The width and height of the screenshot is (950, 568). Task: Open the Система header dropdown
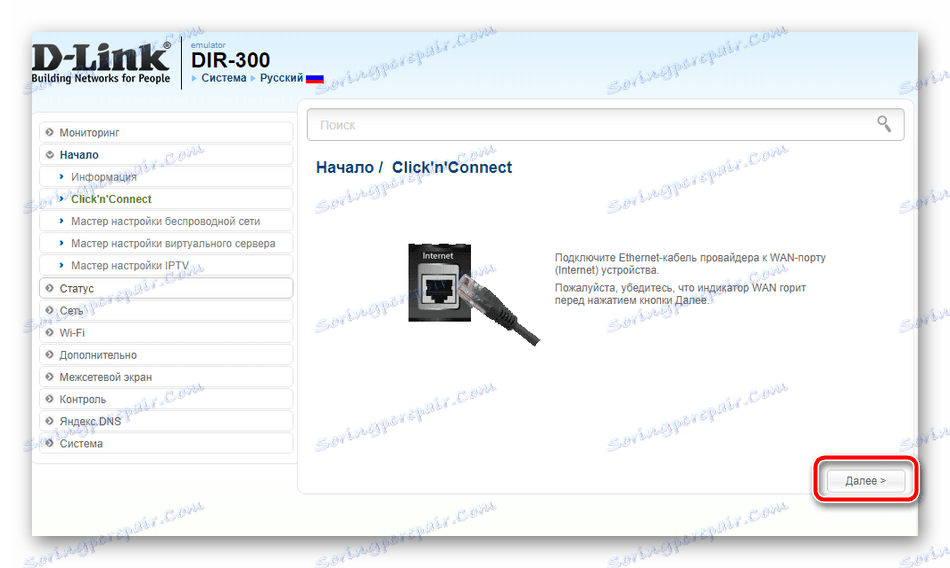pos(224,78)
